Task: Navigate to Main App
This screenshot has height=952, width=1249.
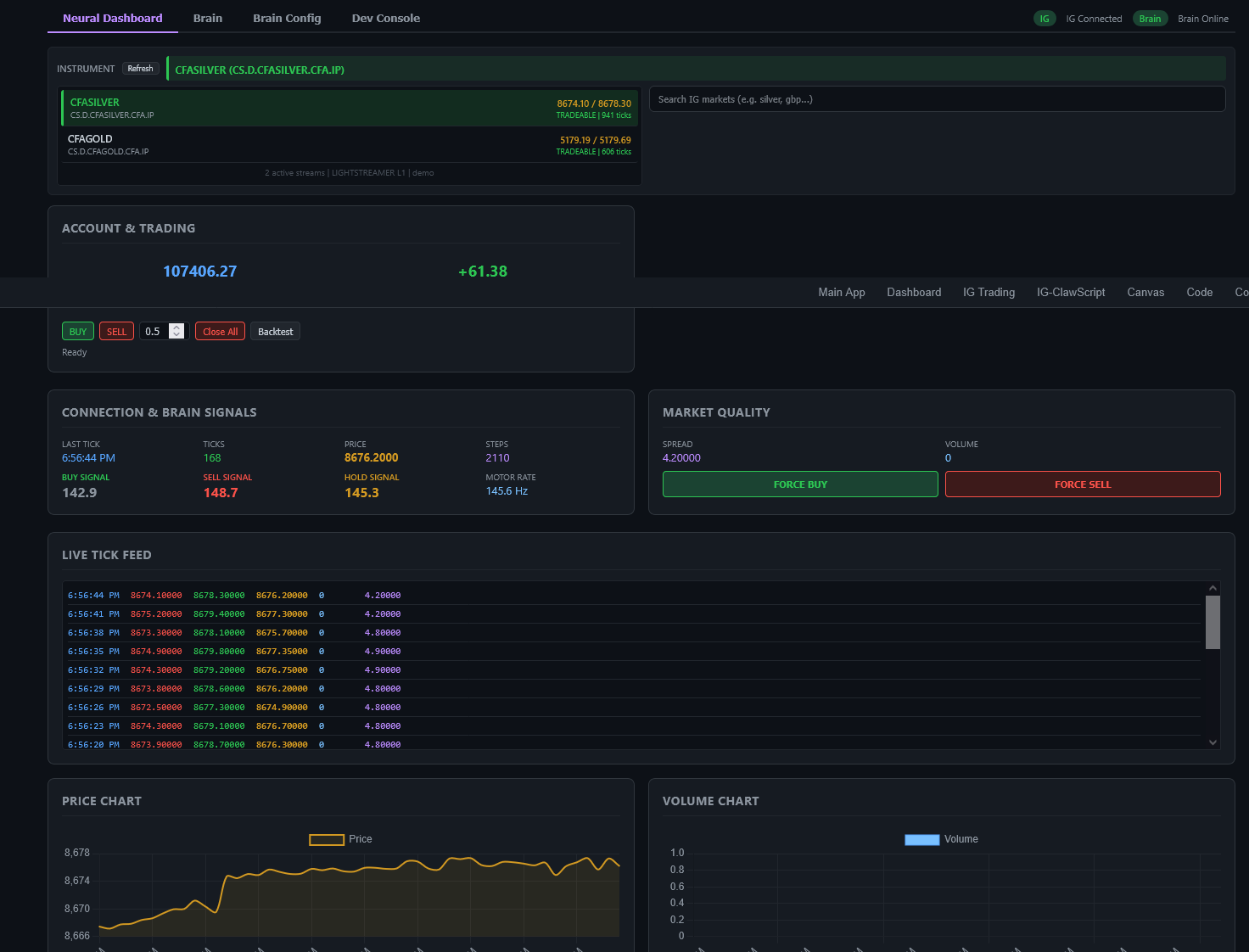Action: 841,292
